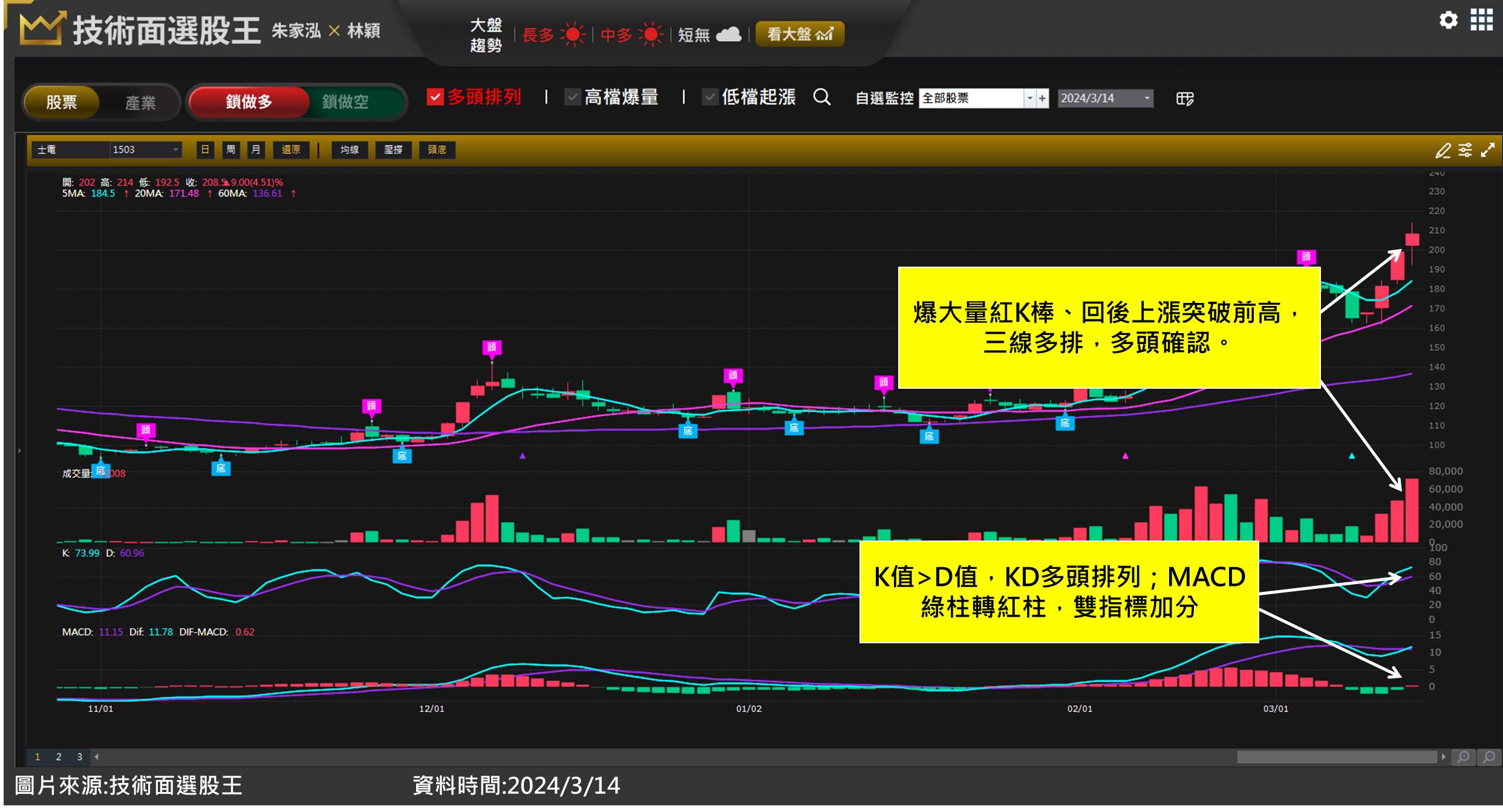The image size is (1503, 812).
Task: Click the left arrow beside page 3
Action: click(96, 757)
